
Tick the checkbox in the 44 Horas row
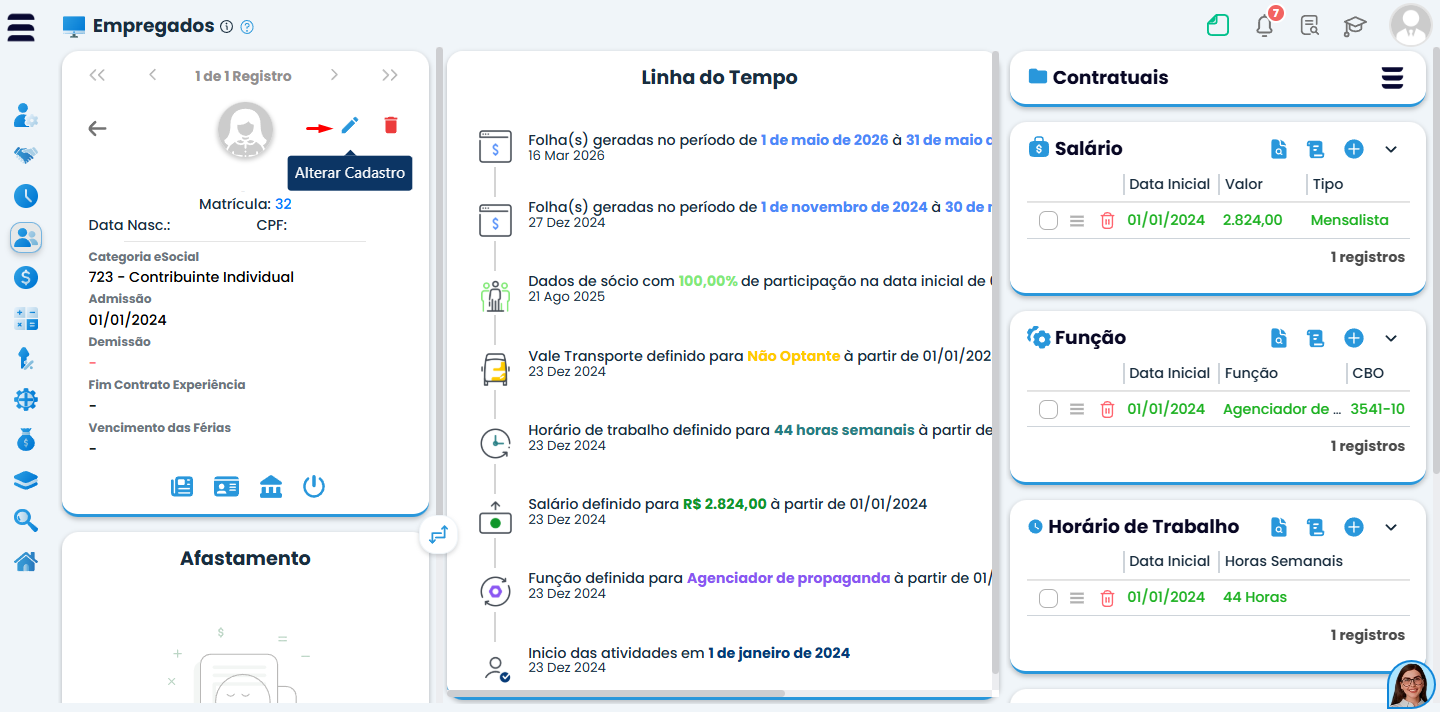(1048, 598)
